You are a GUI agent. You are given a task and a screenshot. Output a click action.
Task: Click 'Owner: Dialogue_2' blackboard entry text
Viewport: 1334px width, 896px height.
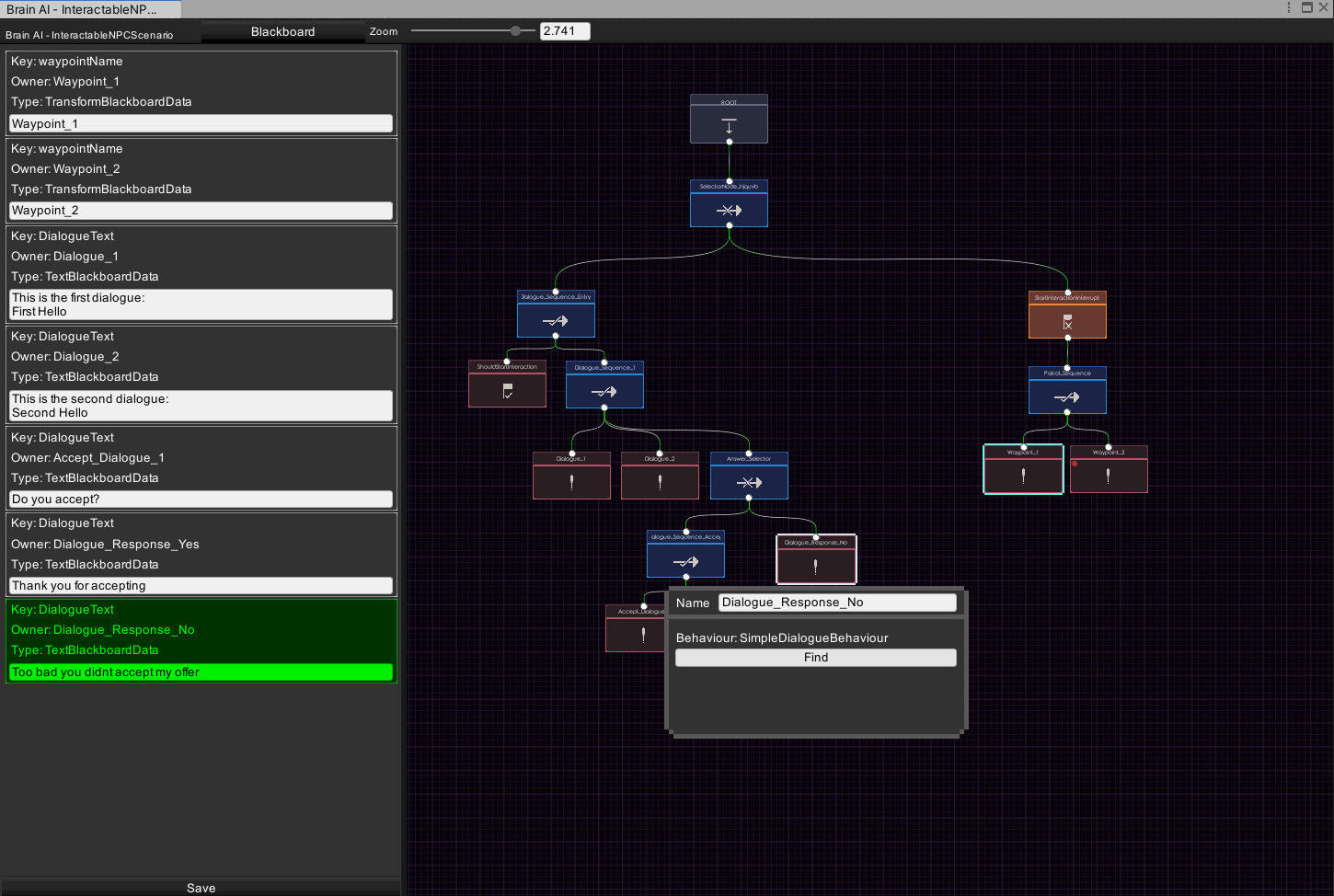coord(64,357)
